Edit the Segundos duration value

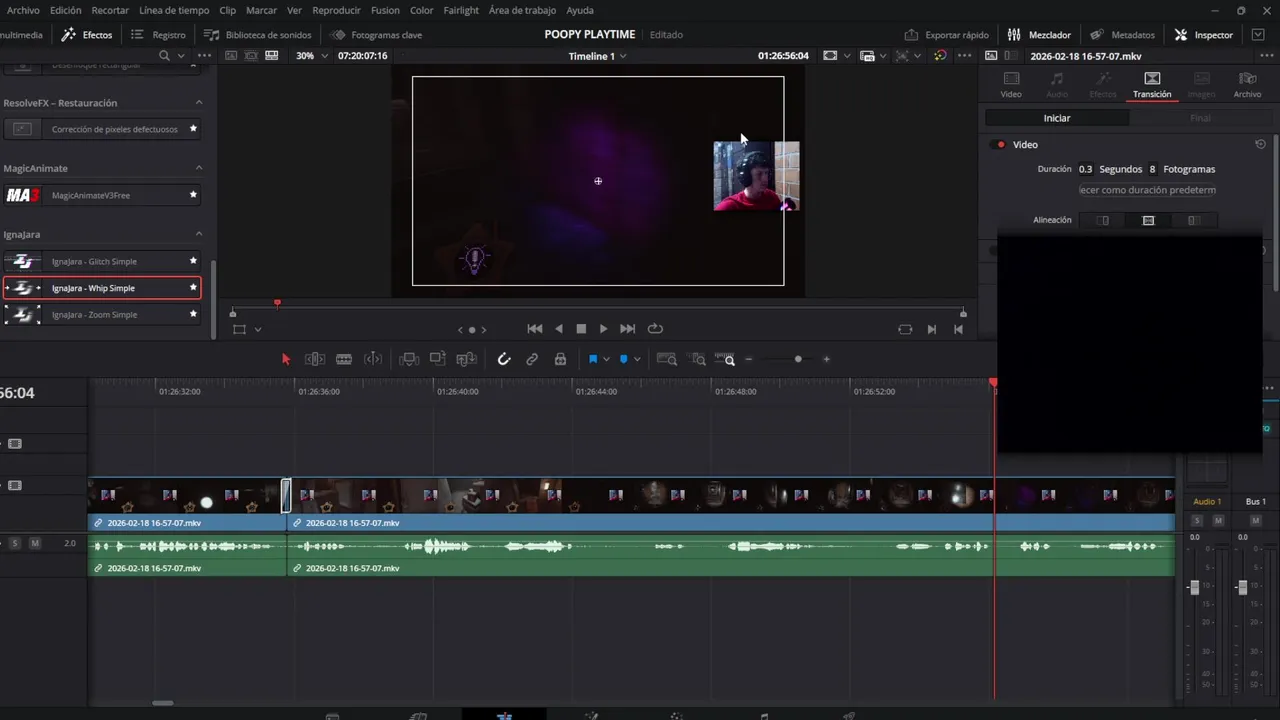[1085, 169]
